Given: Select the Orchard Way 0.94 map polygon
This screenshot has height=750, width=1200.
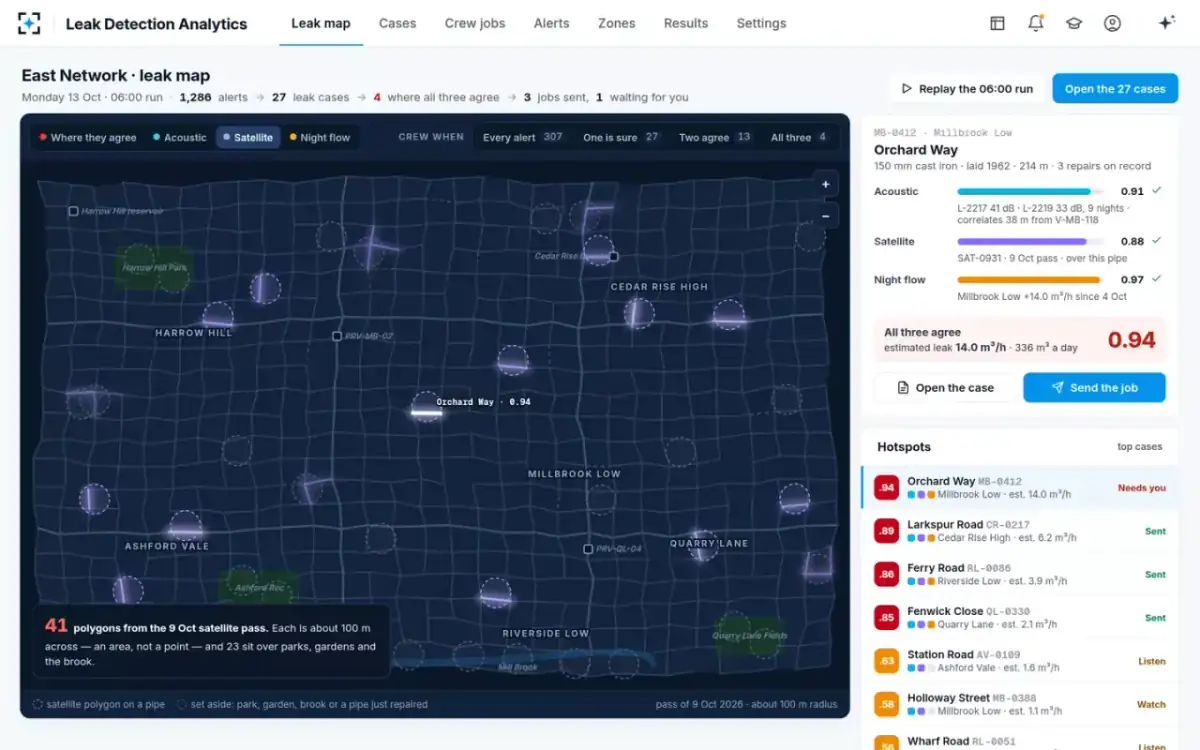Looking at the screenshot, I should point(426,406).
